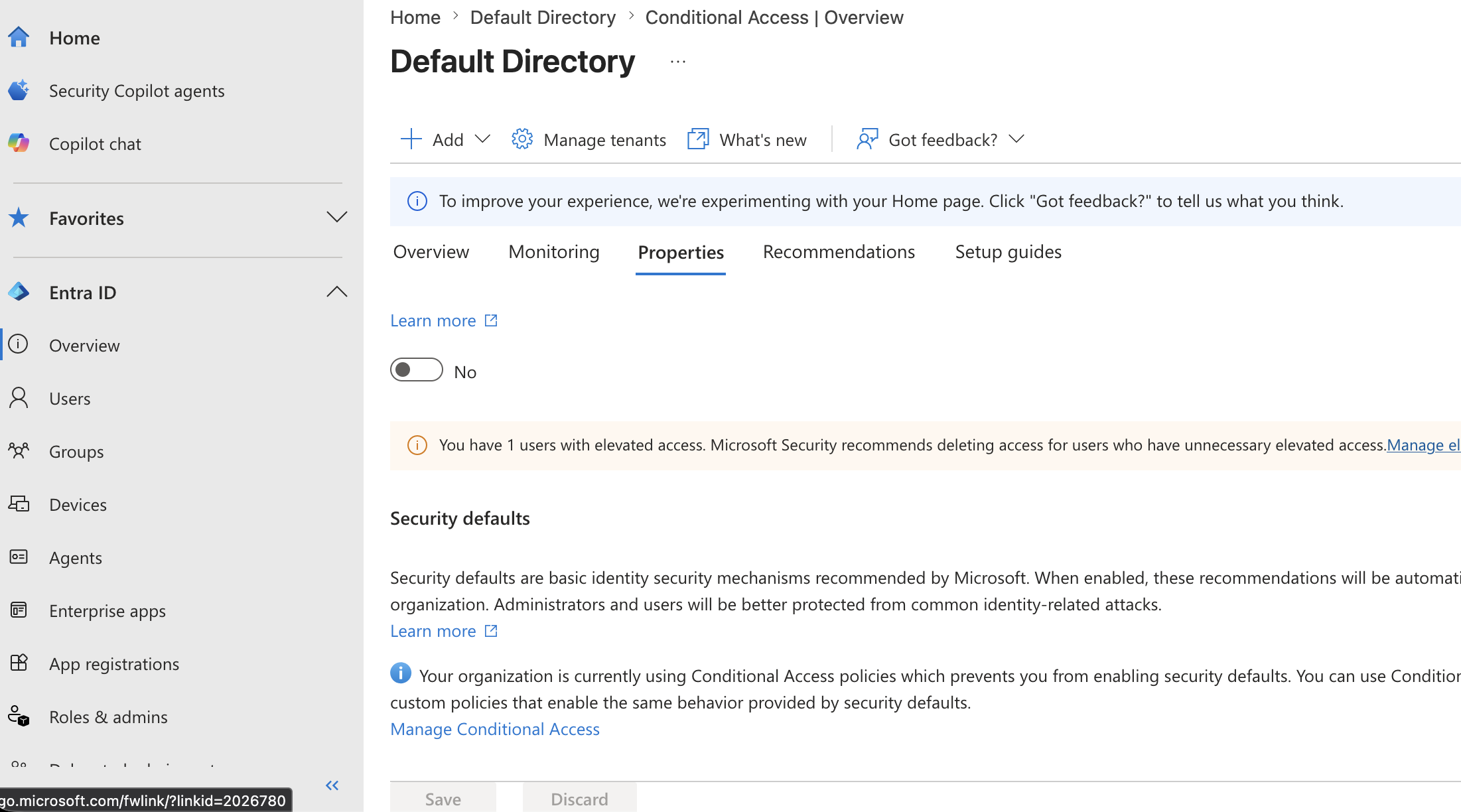
Task: Open Agents in the sidebar menu
Action: point(76,558)
